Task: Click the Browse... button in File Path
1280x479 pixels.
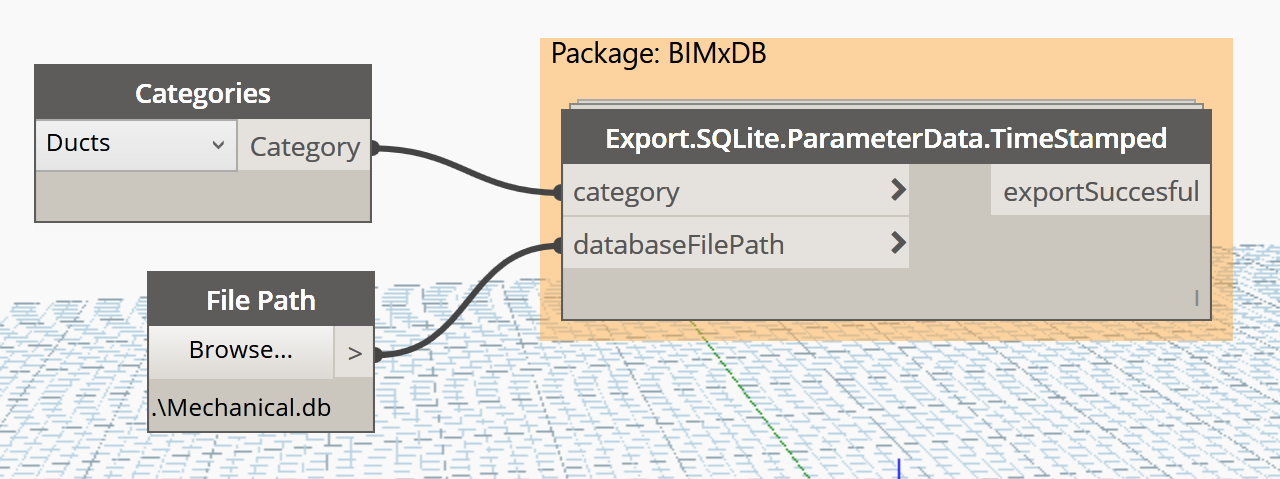Action: pos(240,351)
